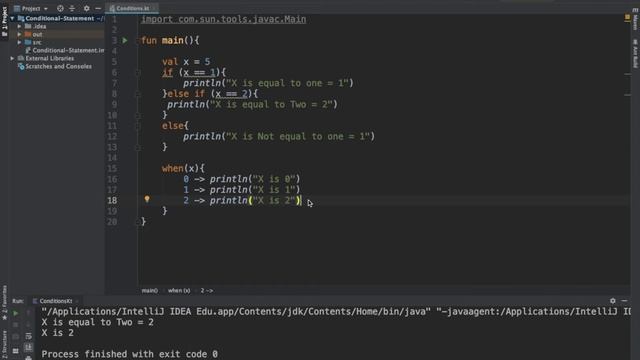Screen dimensions: 640x360
Task: Open the 2: Favorites side tab
Action: 4,303
